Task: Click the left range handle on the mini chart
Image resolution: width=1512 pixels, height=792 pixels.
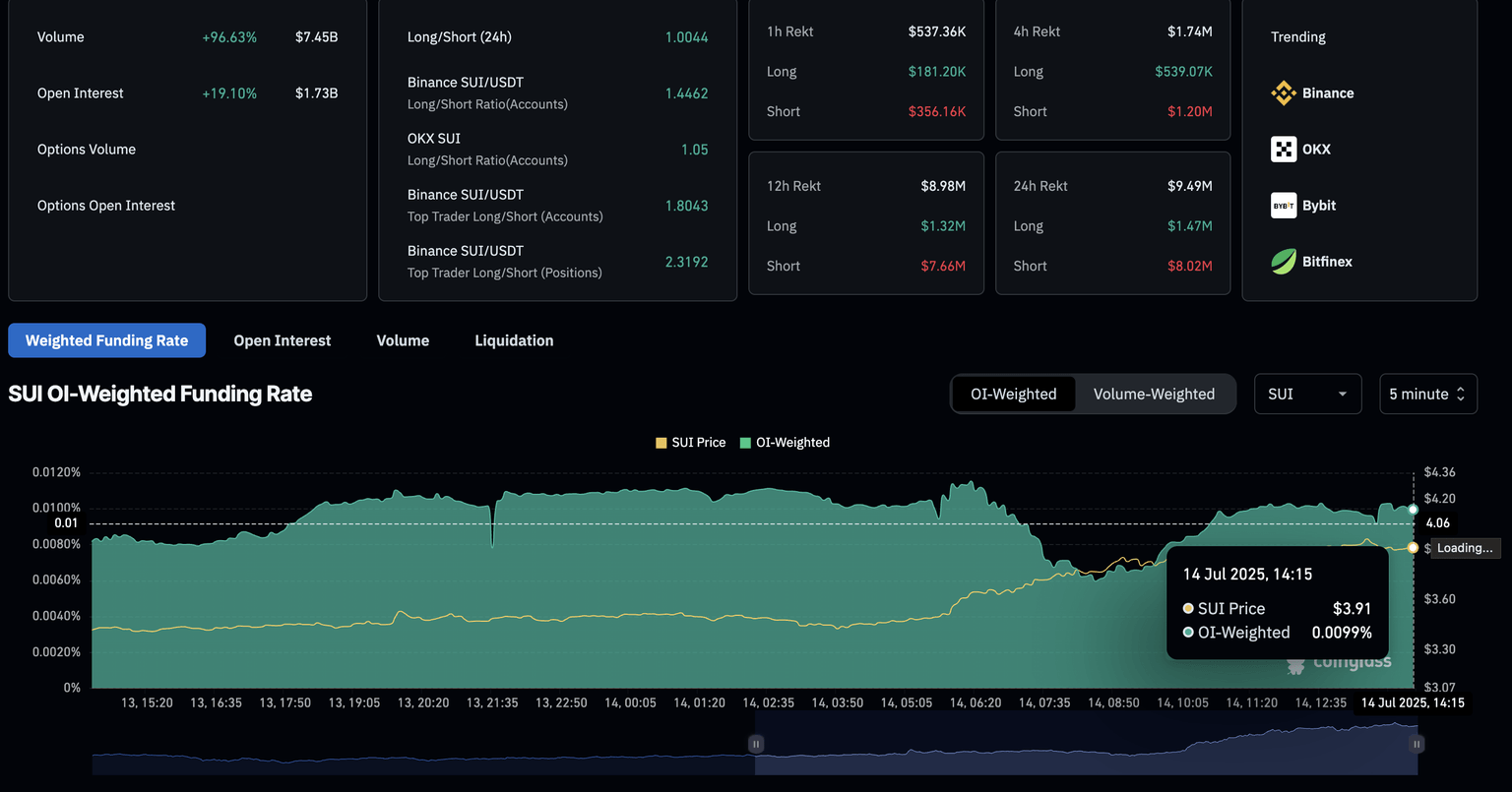Action: coord(756,745)
